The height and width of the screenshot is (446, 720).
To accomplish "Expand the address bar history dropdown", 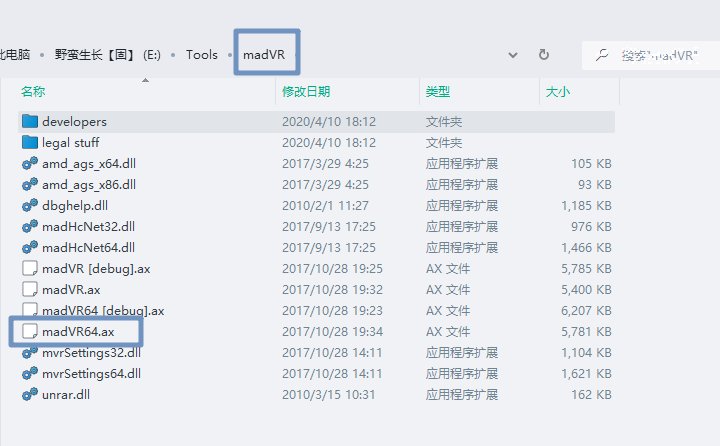I will tap(513, 55).
